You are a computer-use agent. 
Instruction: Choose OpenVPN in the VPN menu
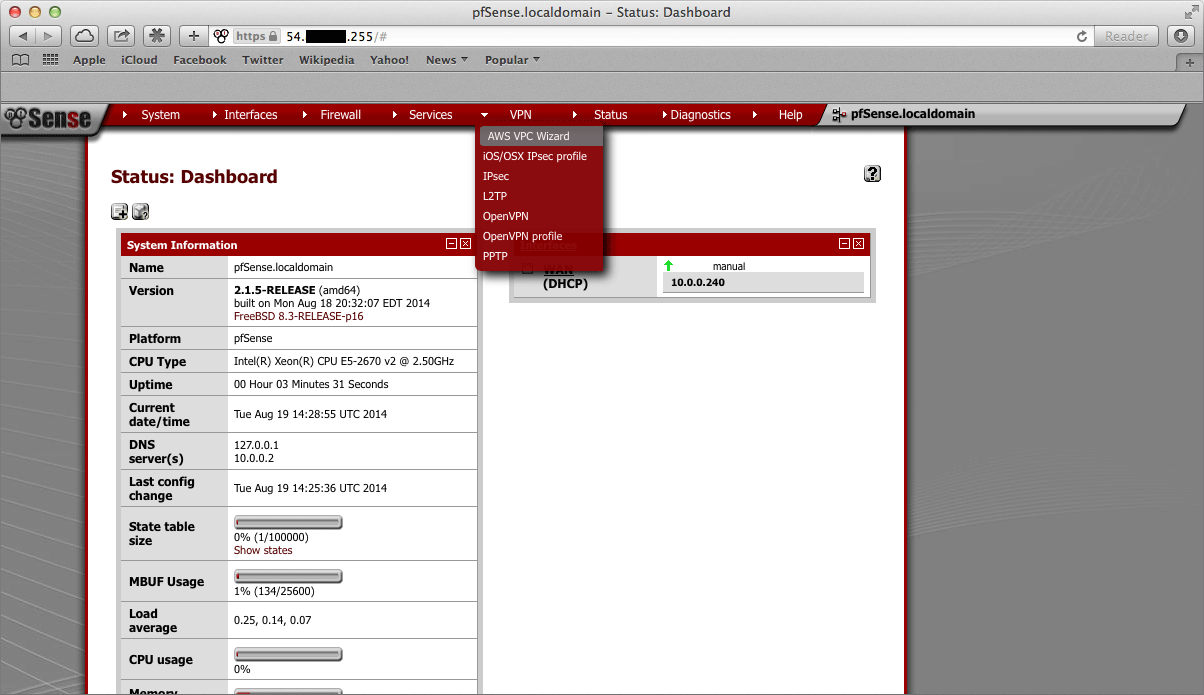click(x=505, y=216)
